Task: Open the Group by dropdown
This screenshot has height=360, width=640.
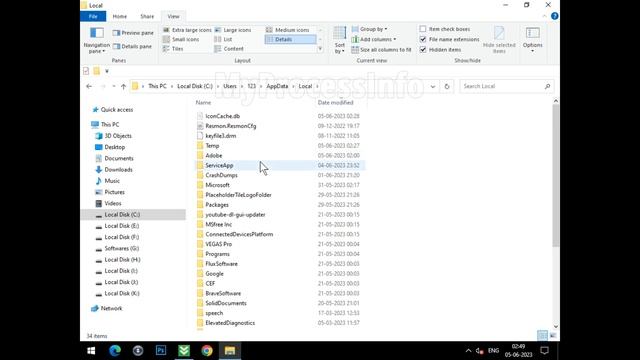Action: coord(370,29)
